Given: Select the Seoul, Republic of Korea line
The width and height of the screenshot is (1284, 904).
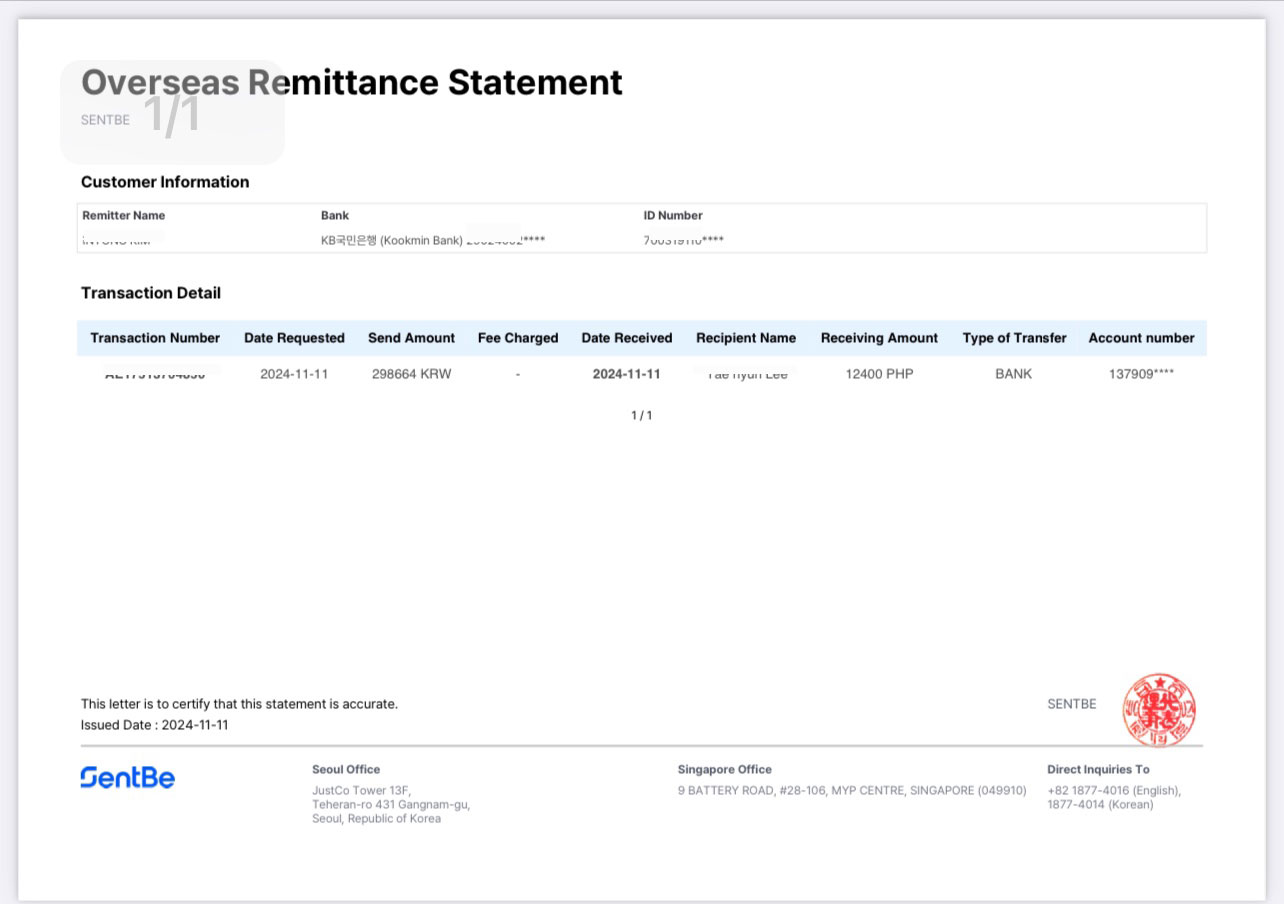Looking at the screenshot, I should (376, 818).
